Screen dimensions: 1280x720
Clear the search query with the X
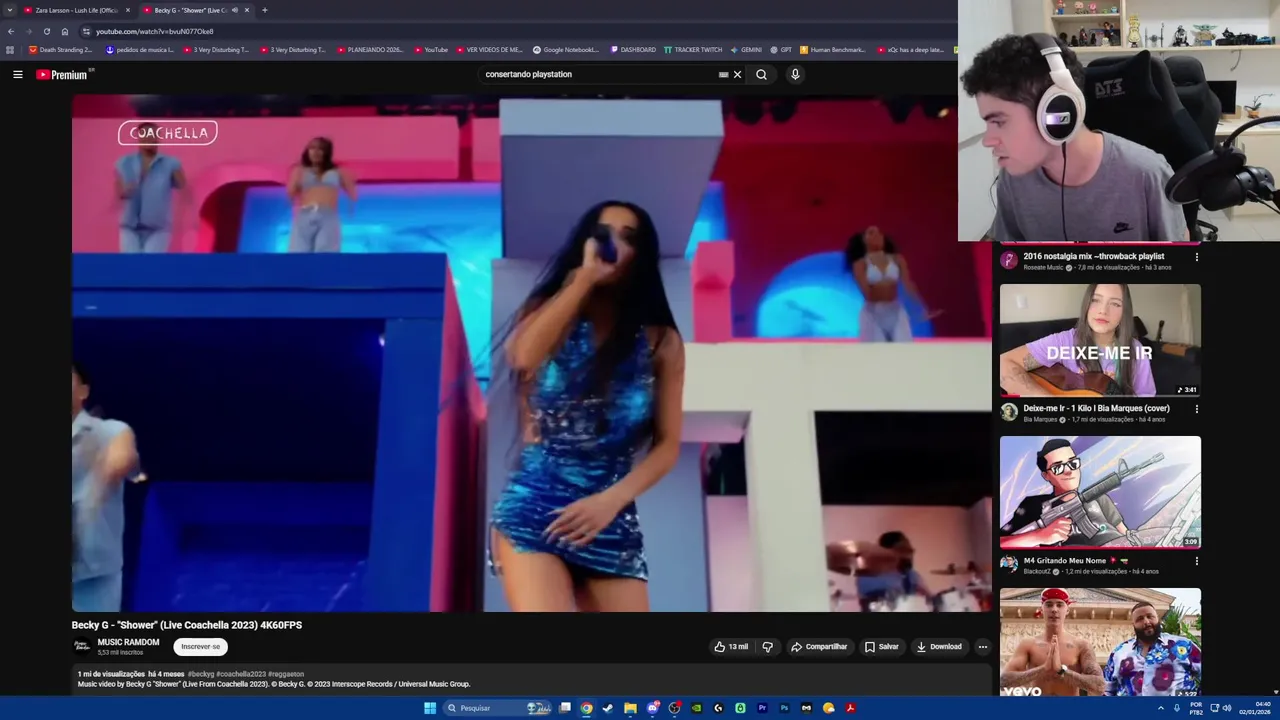coord(737,74)
